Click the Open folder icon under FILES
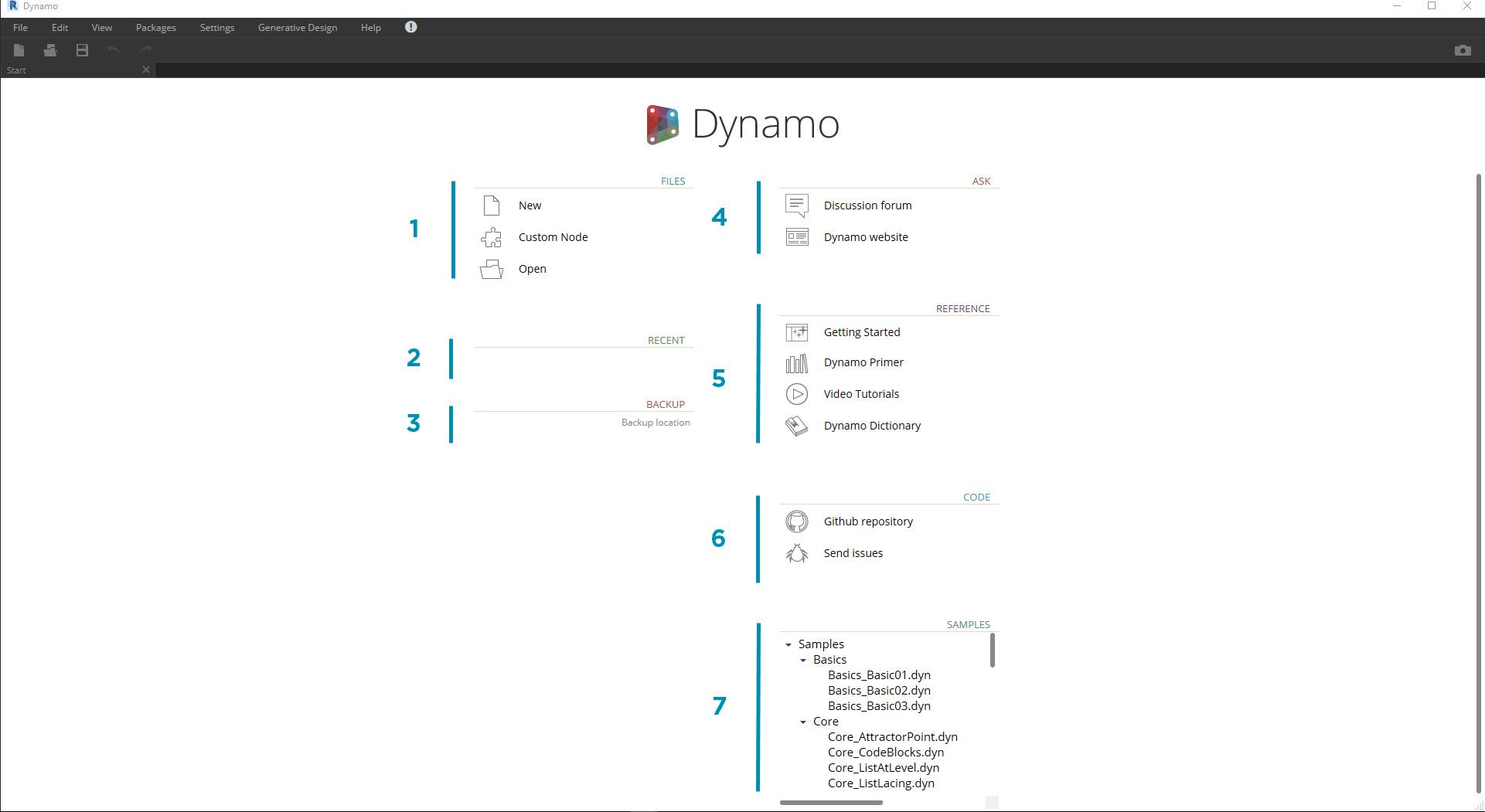 (x=491, y=268)
